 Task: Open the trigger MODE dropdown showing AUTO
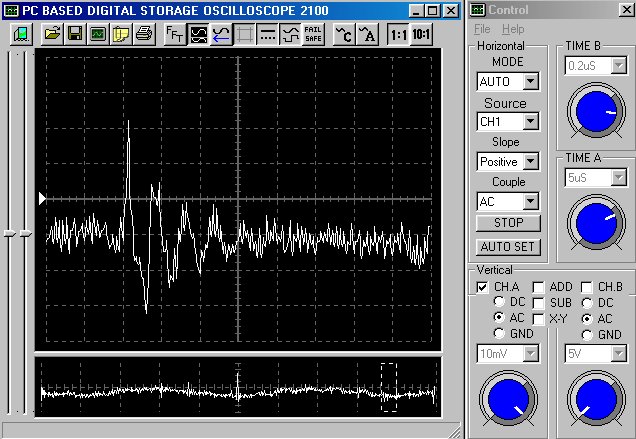pyautogui.click(x=530, y=81)
